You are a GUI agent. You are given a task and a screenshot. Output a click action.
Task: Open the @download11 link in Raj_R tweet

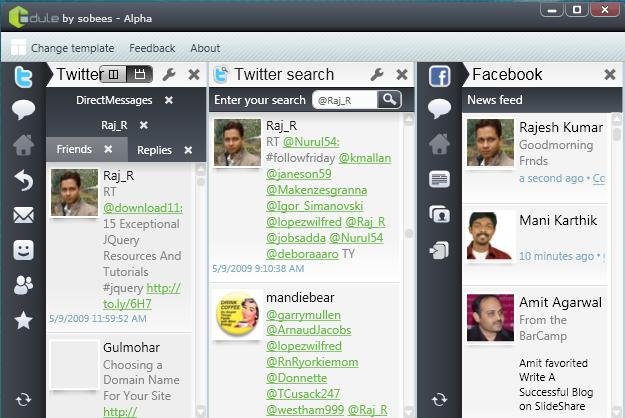[x=143, y=208]
